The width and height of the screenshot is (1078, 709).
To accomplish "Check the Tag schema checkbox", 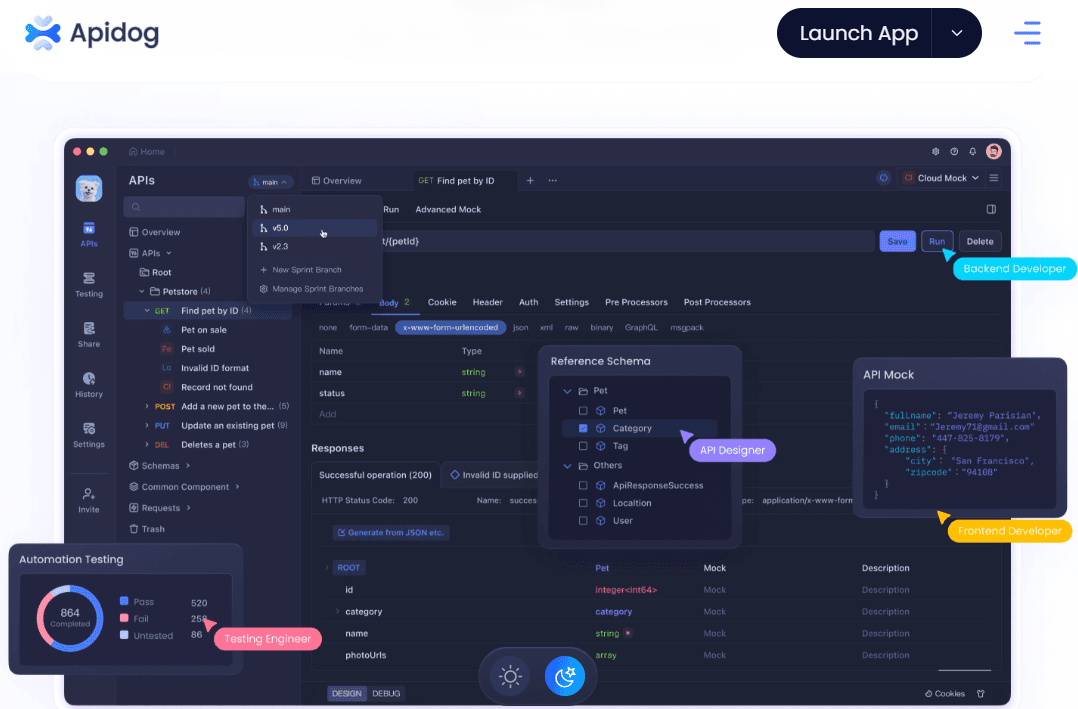I will click(x=583, y=446).
